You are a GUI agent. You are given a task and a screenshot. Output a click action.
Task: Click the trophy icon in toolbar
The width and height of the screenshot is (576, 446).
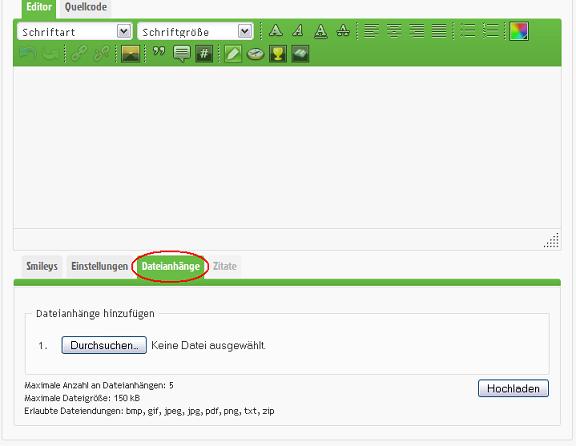278,54
